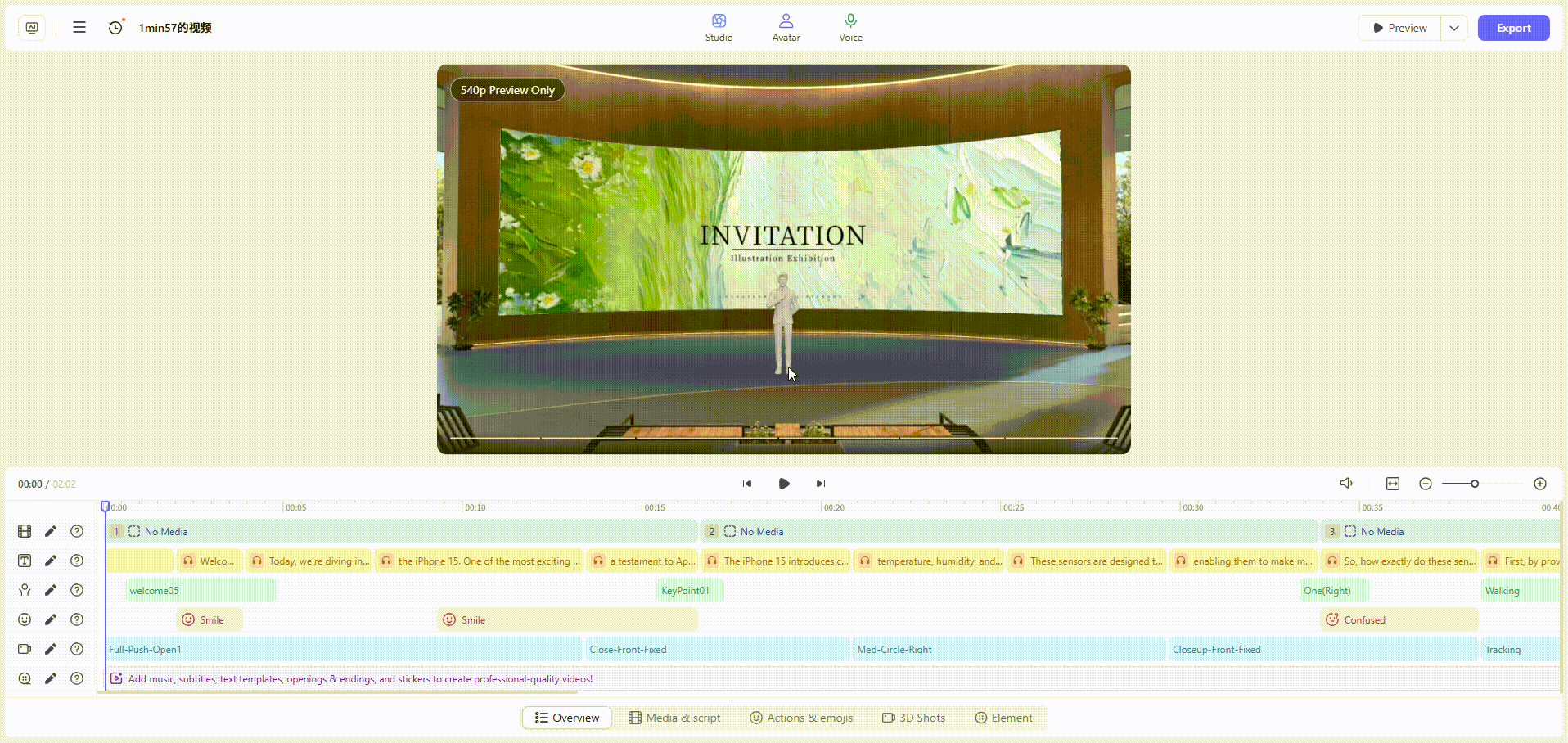Open the Avatar panel
The image size is (1568, 743).
[x=786, y=27]
